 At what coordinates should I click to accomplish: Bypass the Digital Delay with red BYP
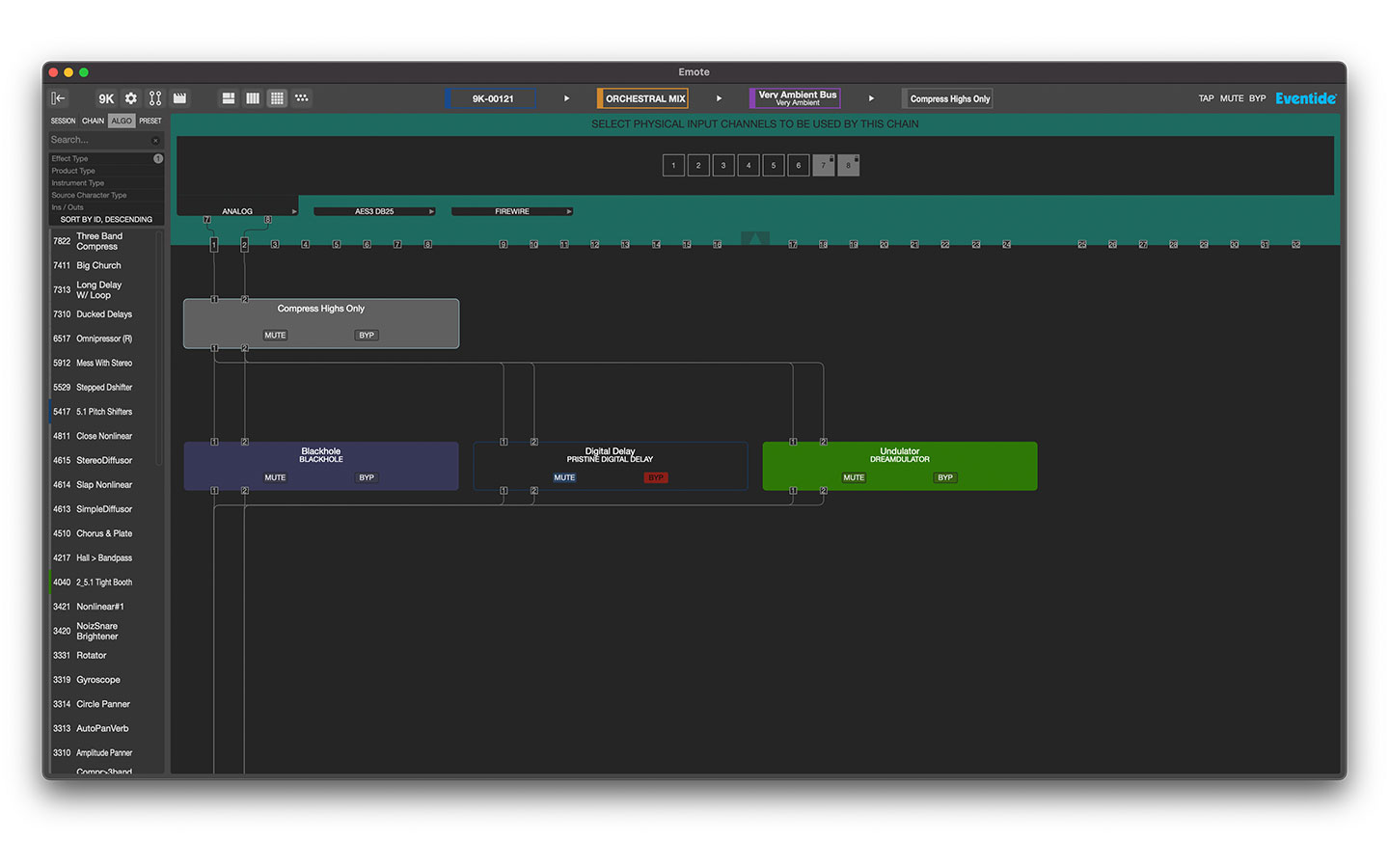pos(656,477)
